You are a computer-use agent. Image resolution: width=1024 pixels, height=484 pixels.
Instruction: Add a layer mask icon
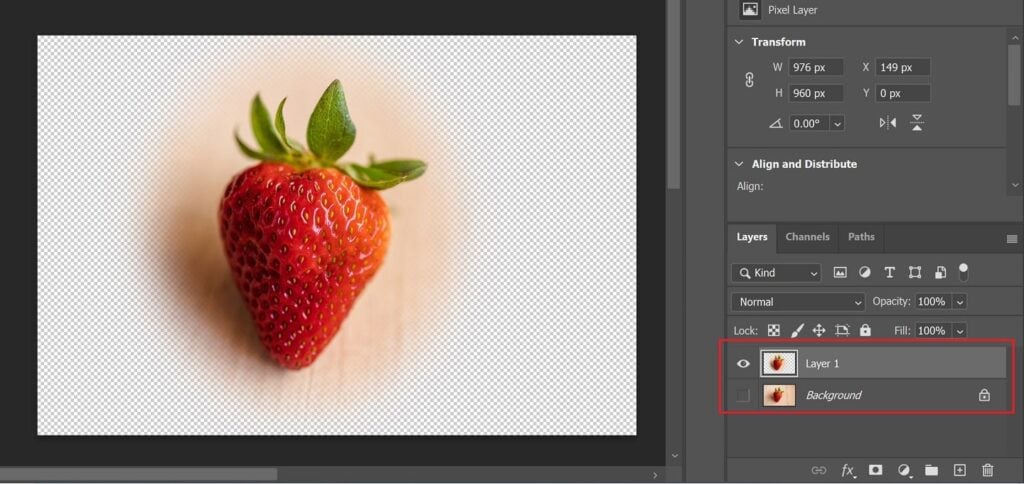876,470
